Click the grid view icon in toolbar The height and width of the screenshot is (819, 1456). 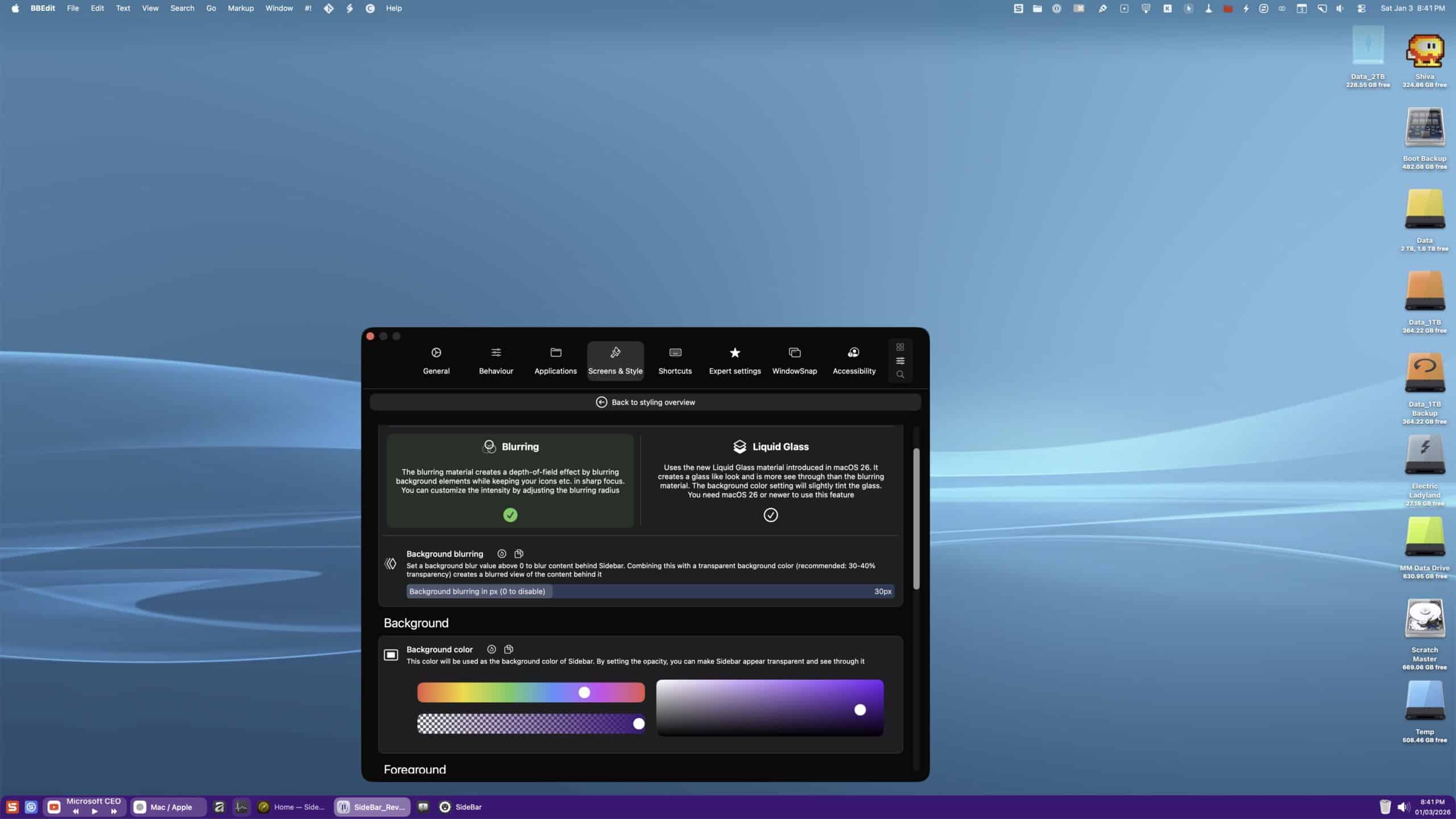900,347
